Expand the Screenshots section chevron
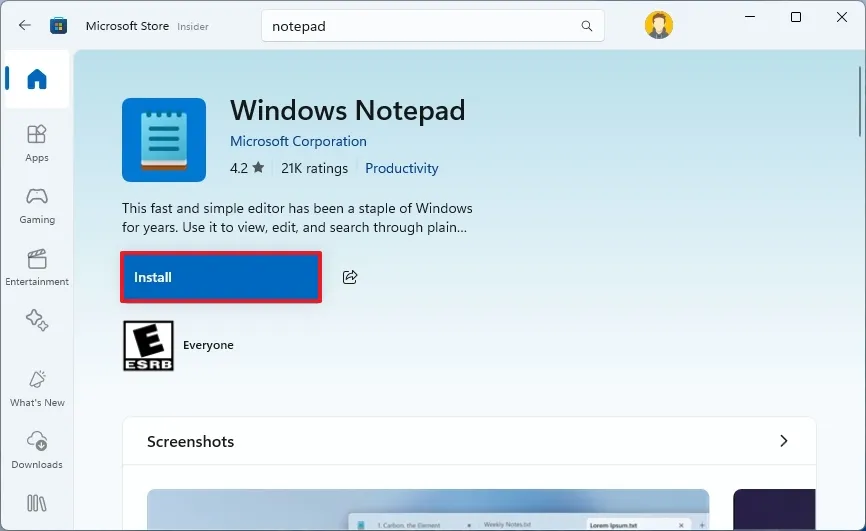This screenshot has width=866, height=531. click(x=784, y=441)
